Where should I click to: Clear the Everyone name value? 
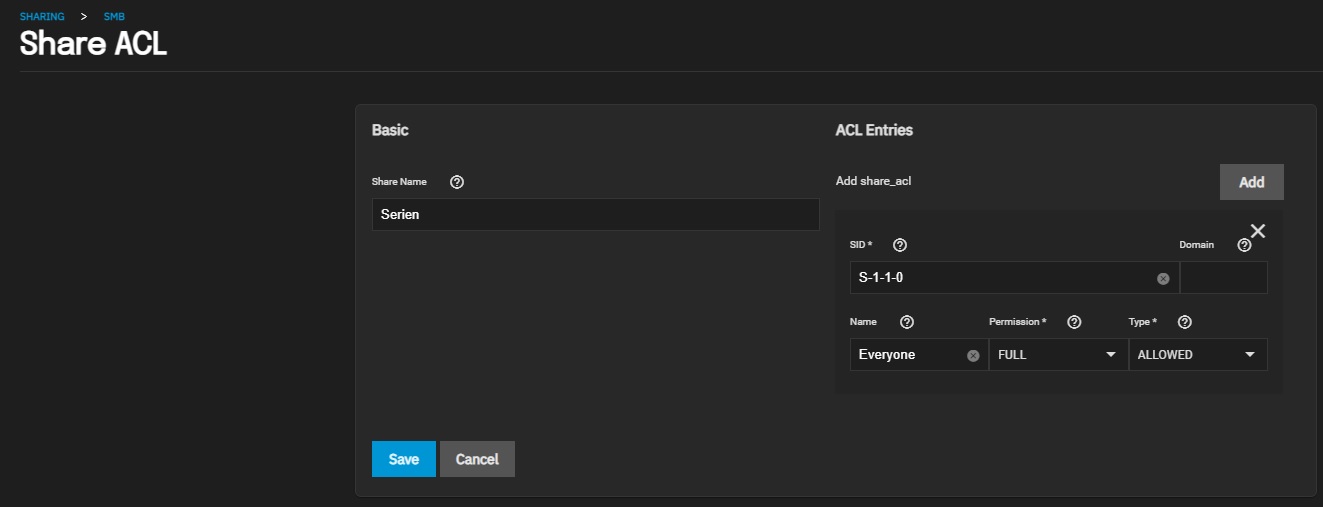(x=973, y=355)
